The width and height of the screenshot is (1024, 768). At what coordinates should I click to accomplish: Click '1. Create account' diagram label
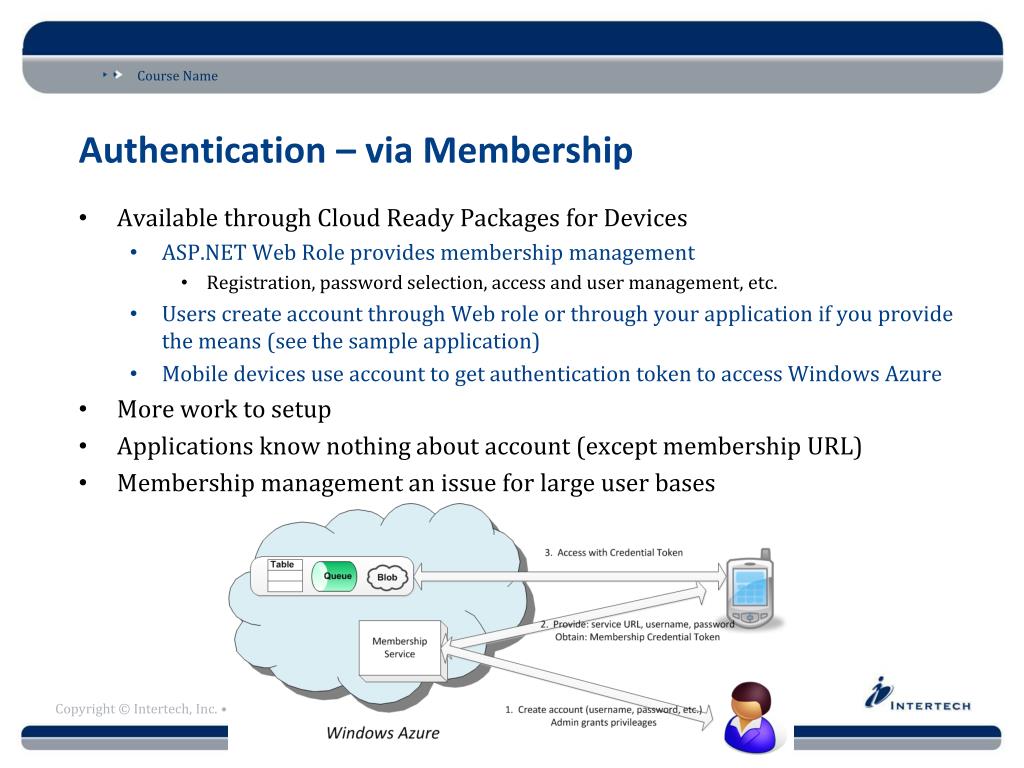603,709
